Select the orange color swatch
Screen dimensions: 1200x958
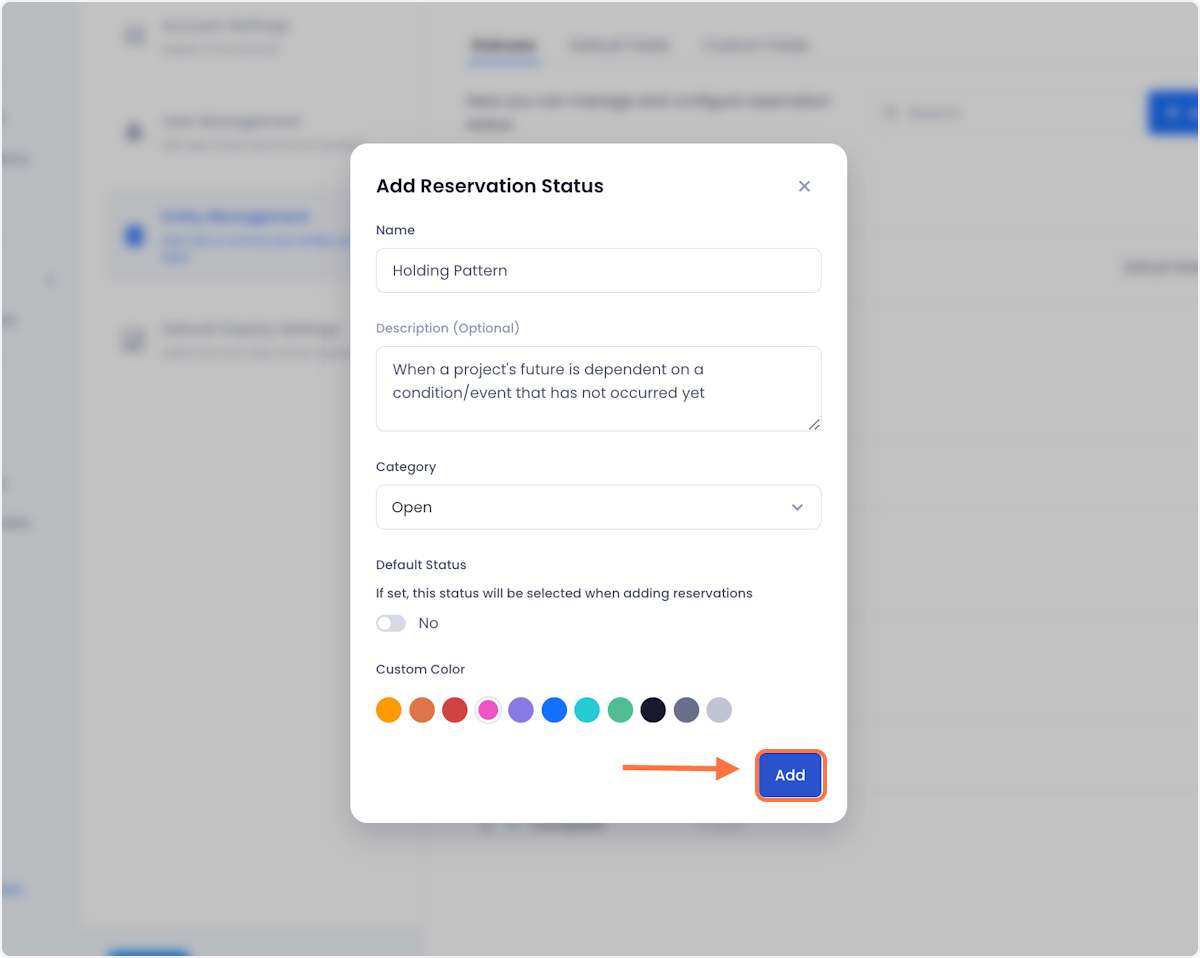pos(388,710)
